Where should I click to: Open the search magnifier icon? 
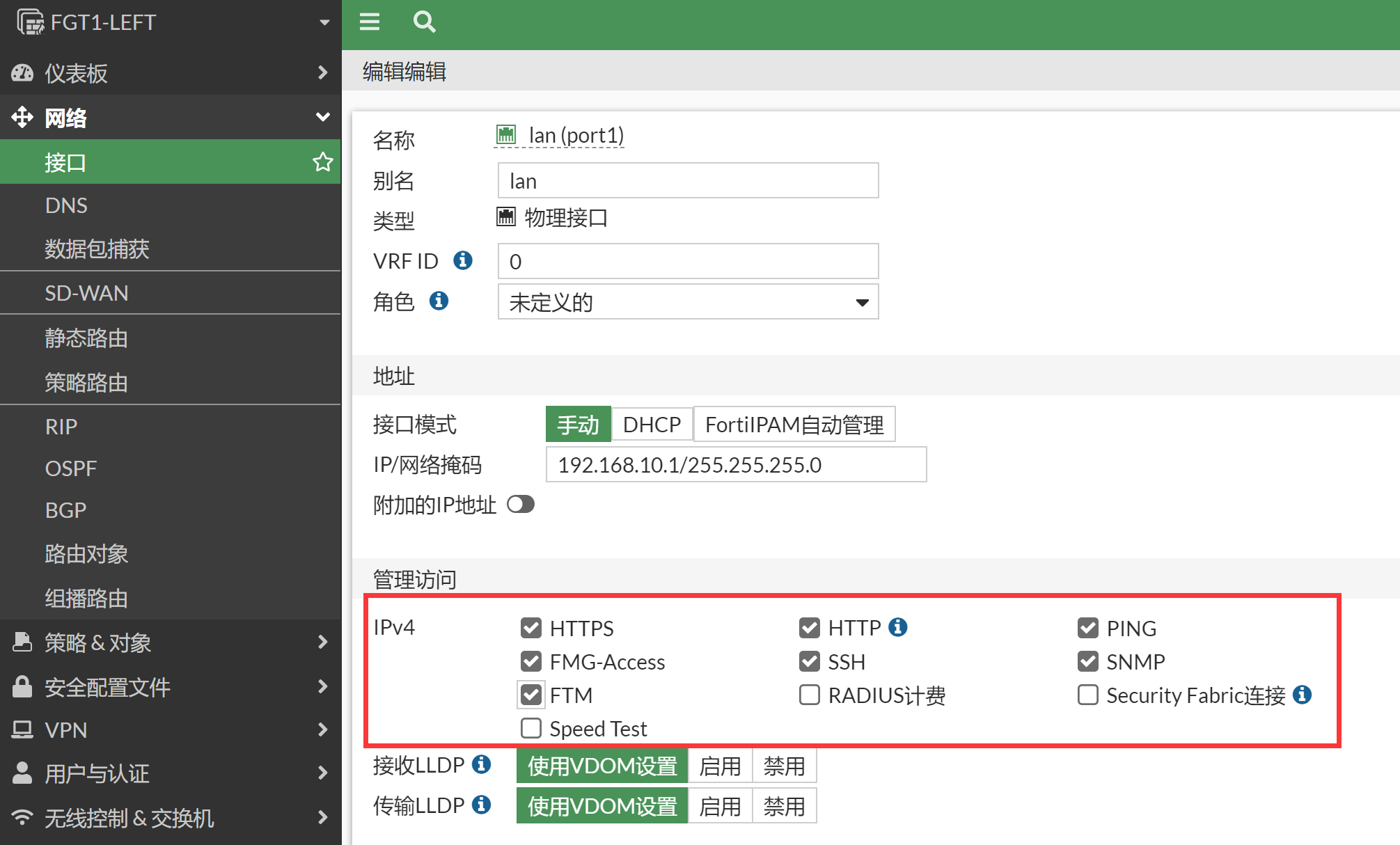click(424, 22)
